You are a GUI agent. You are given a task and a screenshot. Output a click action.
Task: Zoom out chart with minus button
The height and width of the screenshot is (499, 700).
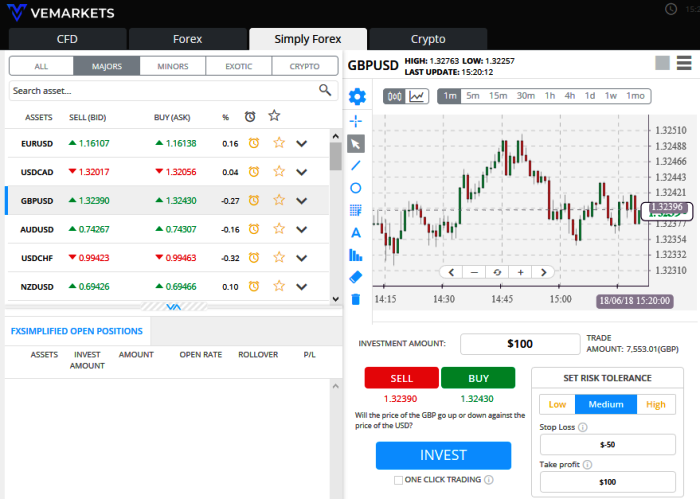click(475, 272)
